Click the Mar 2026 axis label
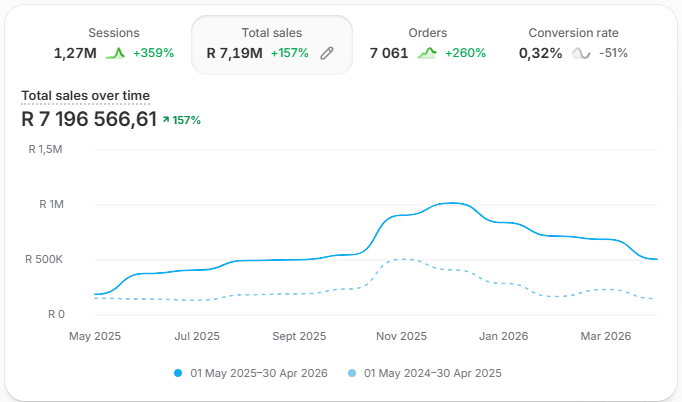The width and height of the screenshot is (682, 402). pos(606,336)
